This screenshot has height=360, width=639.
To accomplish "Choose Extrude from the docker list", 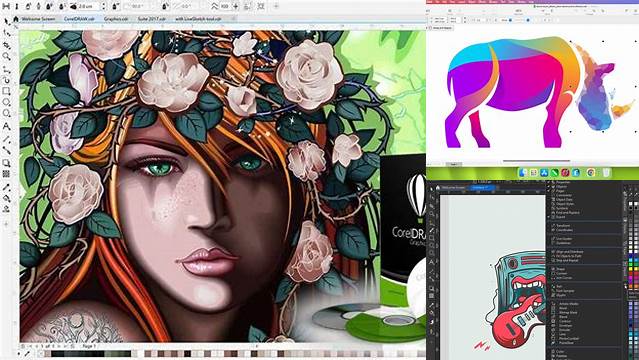I will click(564, 330).
